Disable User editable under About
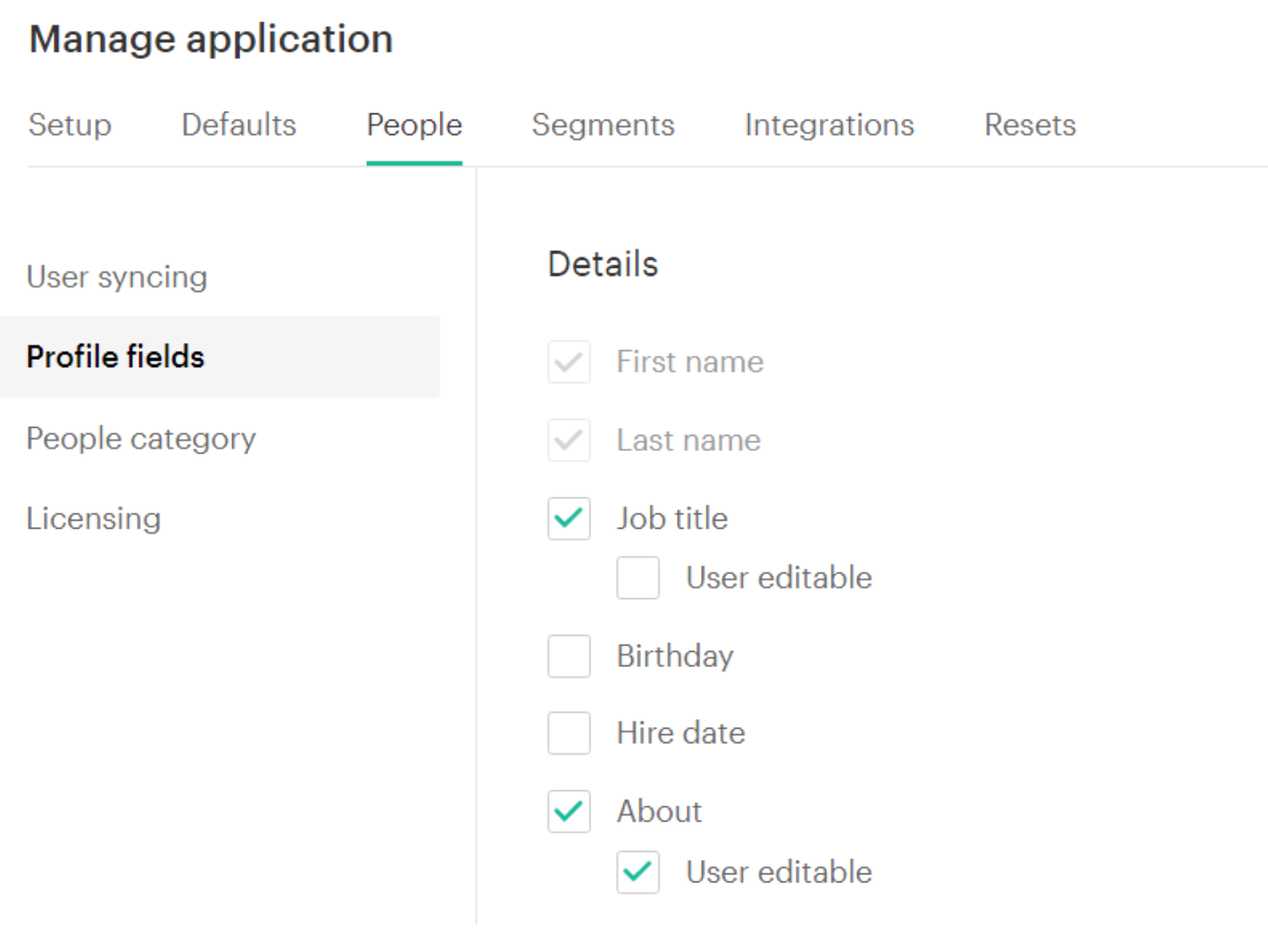Viewport: 1268px width, 952px height. coord(638,873)
